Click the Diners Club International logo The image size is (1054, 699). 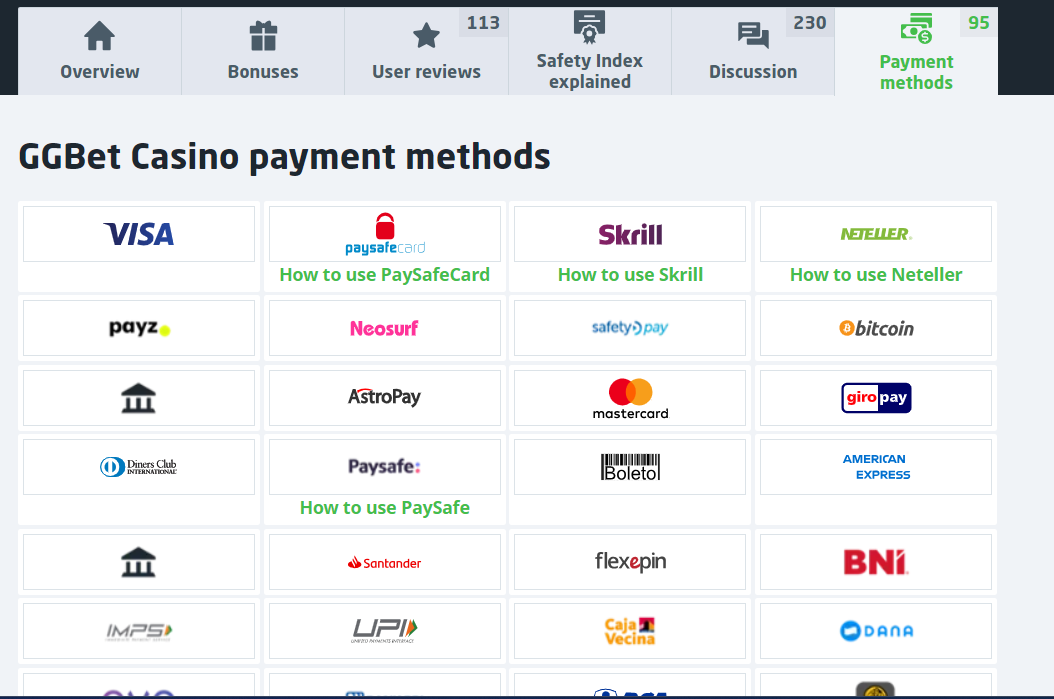point(139,467)
